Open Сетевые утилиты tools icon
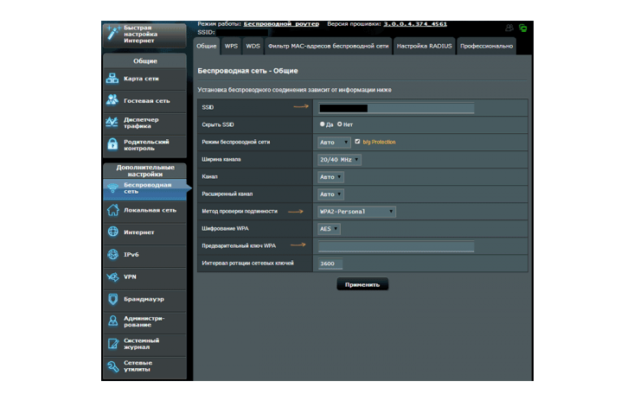The image size is (640, 394). click(x=113, y=366)
